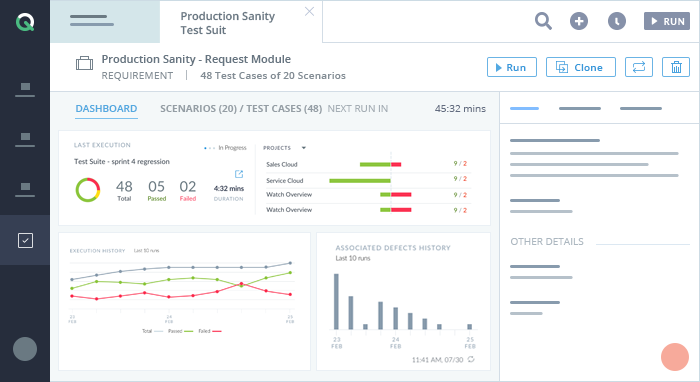Viewport: 700px width, 382px height.
Task: Open the hamburger menu lines
Action: [92, 21]
